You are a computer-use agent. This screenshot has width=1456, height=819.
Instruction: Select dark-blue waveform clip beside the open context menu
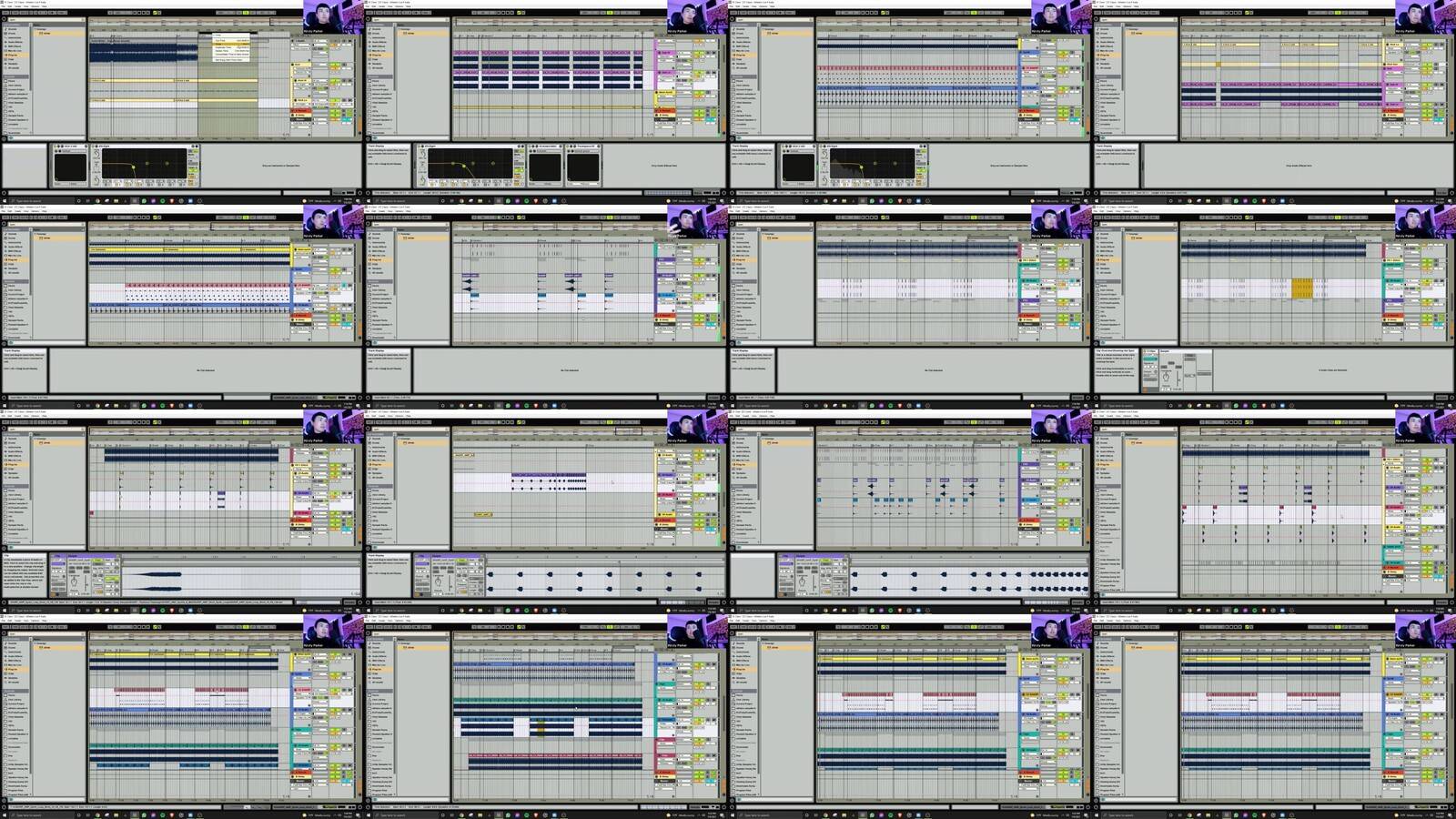(144, 52)
